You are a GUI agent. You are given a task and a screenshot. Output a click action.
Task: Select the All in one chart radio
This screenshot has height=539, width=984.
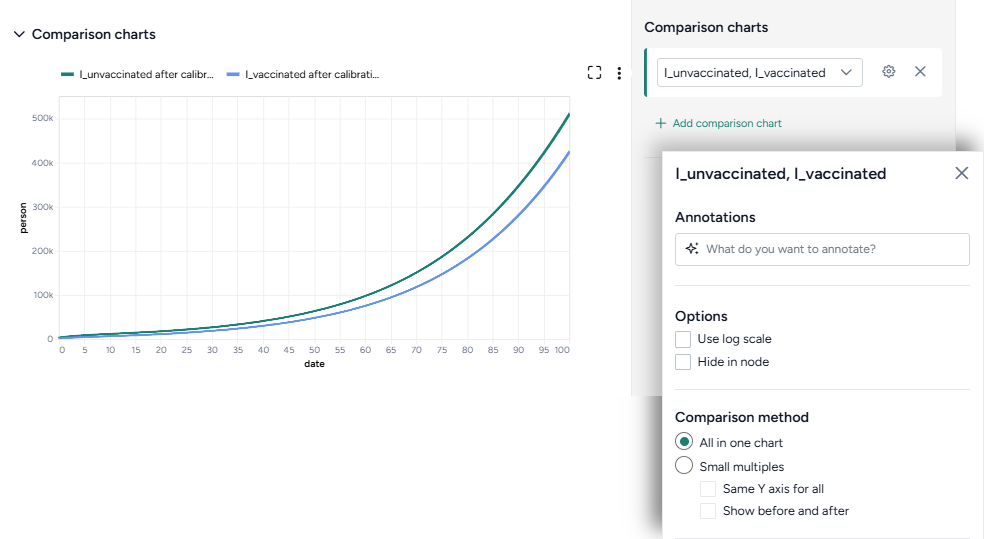point(684,442)
